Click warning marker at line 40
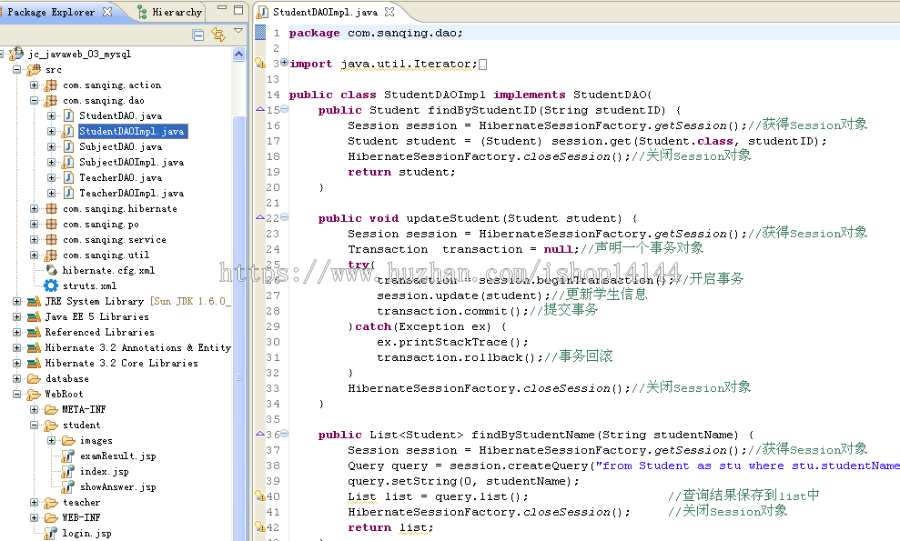The height and width of the screenshot is (541, 900). coord(260,496)
